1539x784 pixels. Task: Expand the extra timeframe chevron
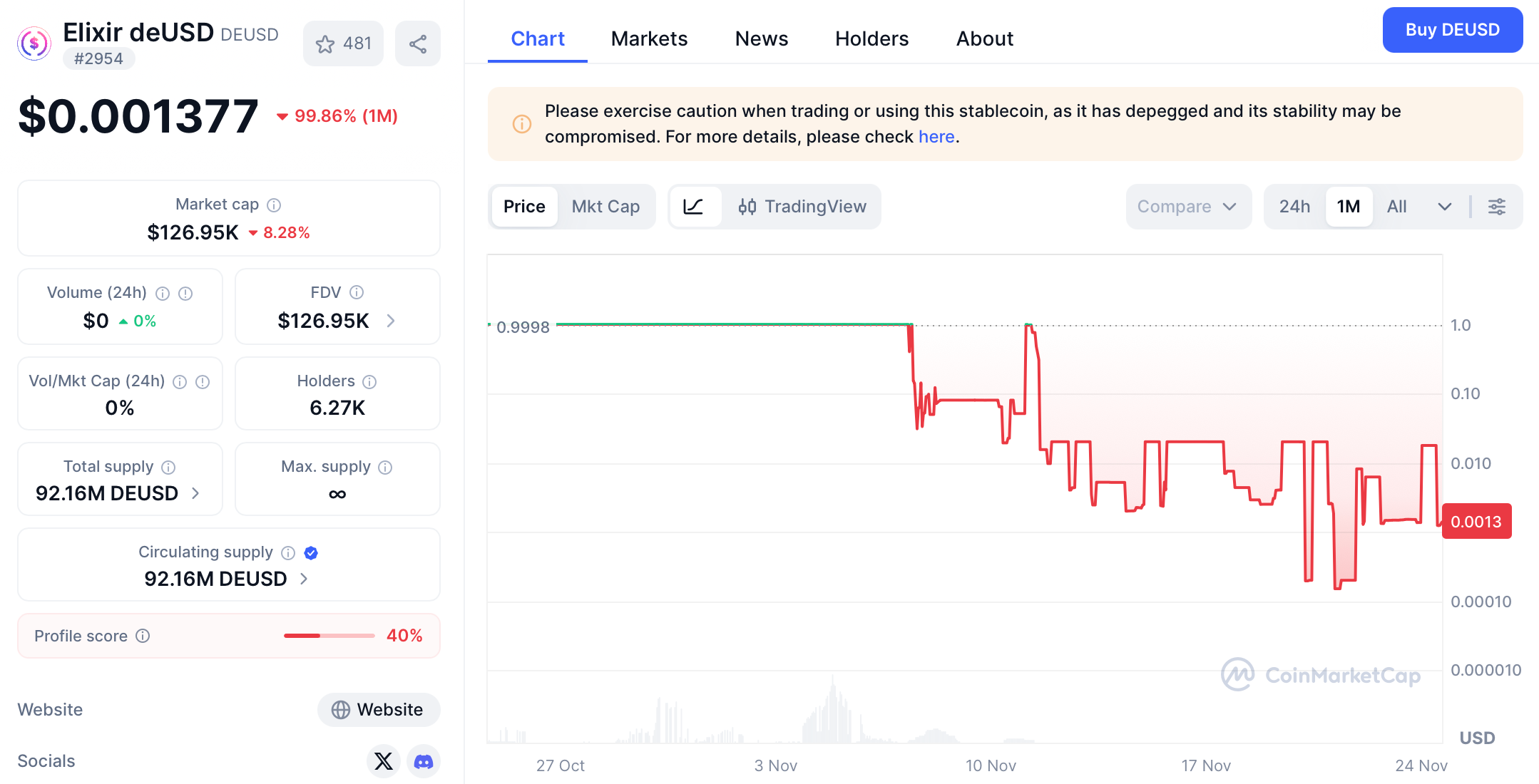(1446, 207)
